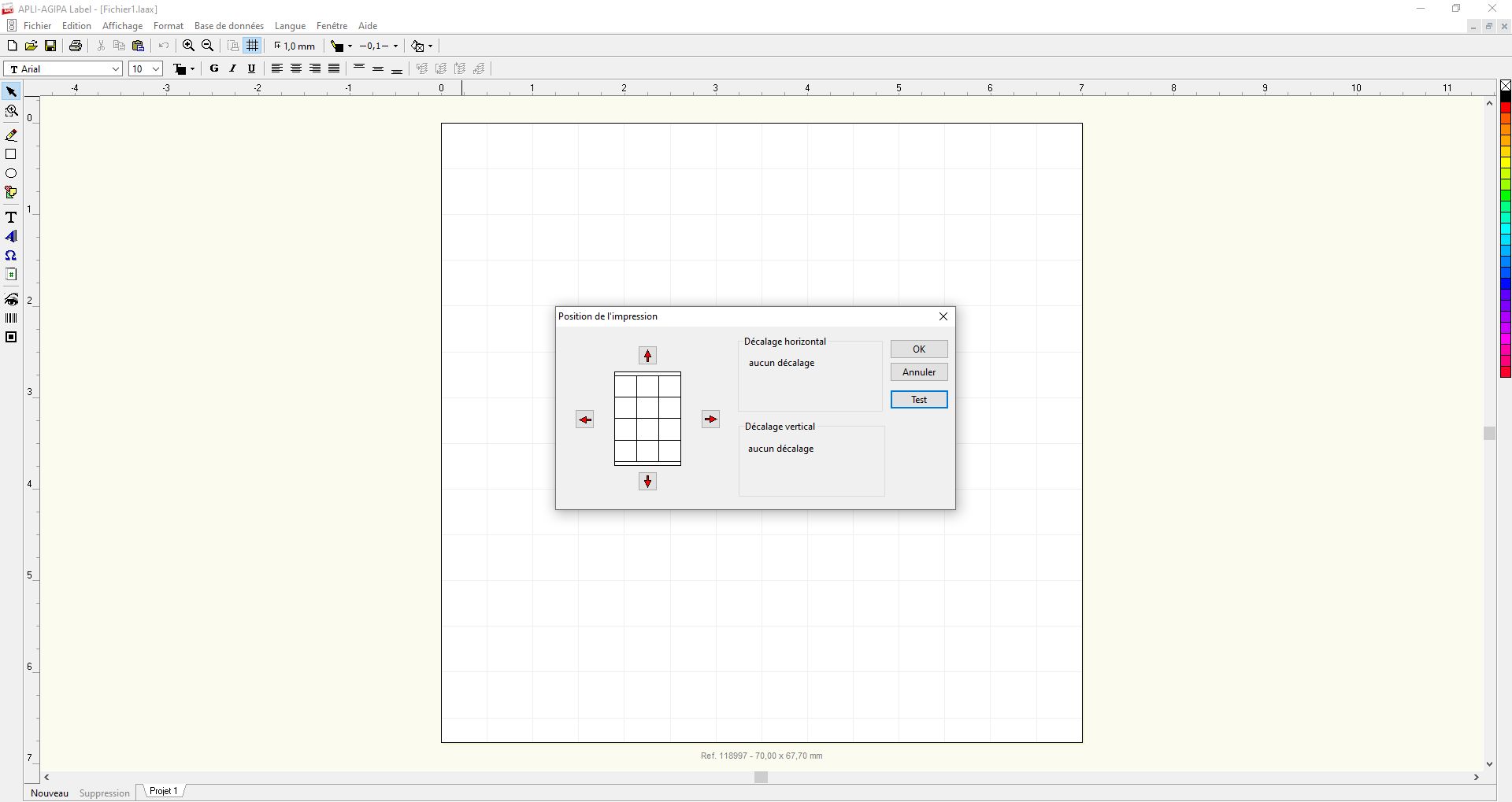Open the Affichage menu

[122, 26]
